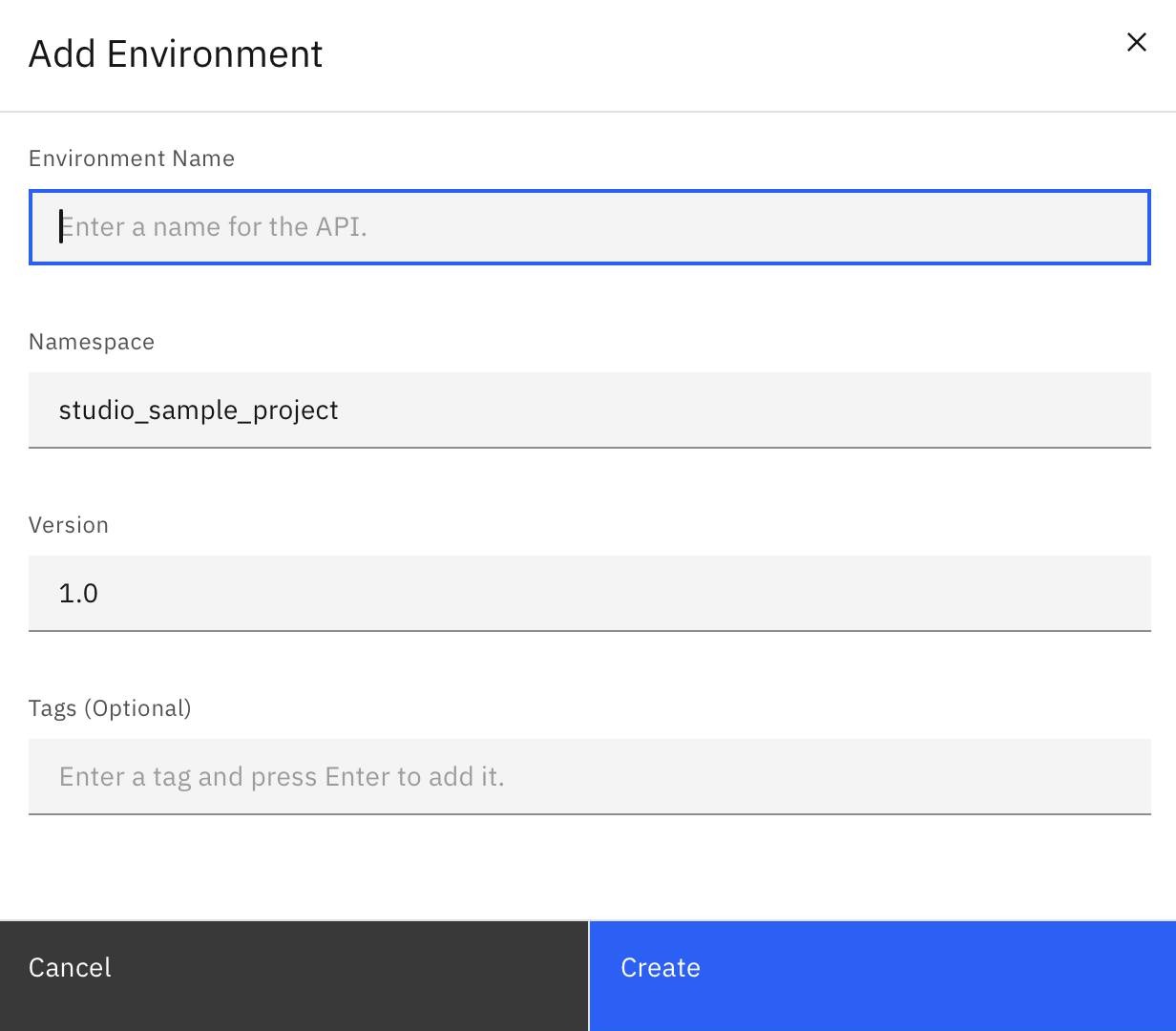The width and height of the screenshot is (1176, 1031).
Task: Click the Environment Name label
Action: [x=132, y=158]
